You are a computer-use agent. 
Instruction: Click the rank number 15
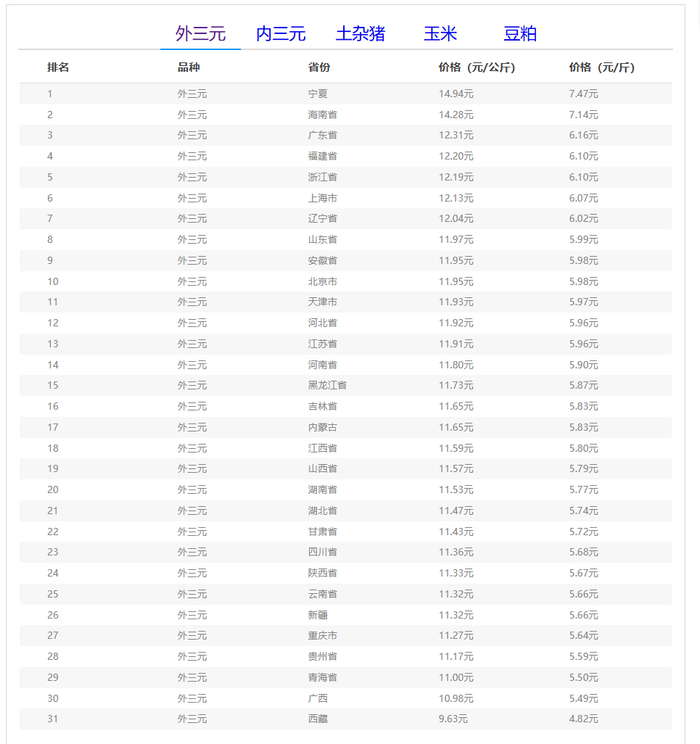click(53, 385)
